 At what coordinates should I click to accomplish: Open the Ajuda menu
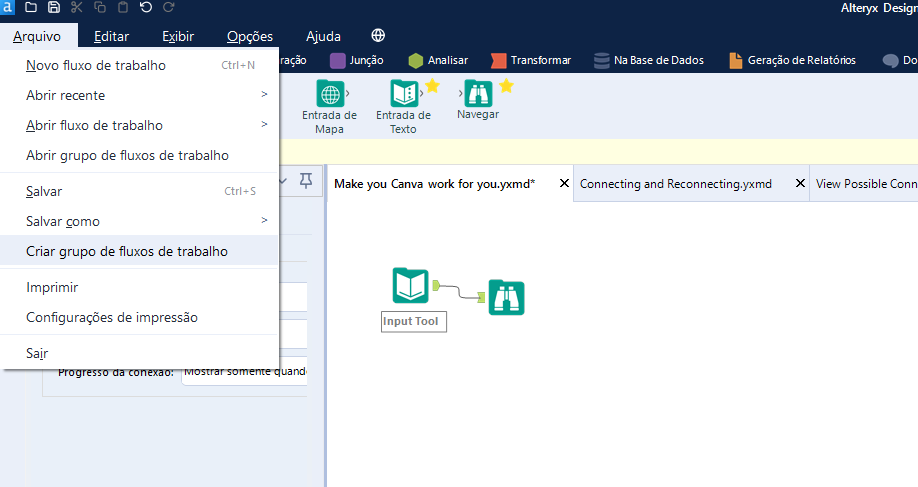pos(323,36)
